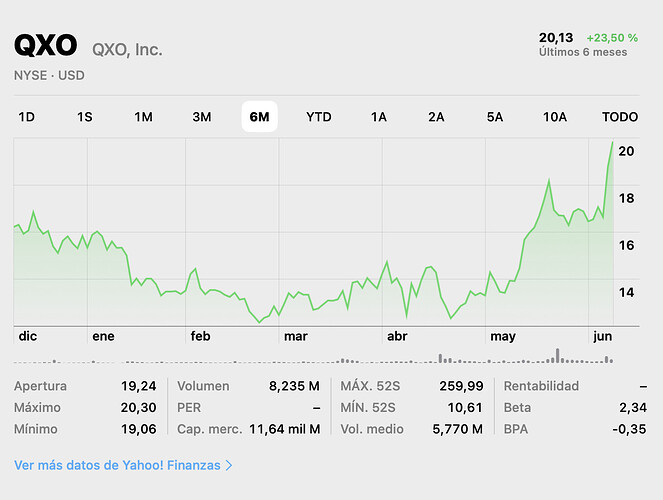The width and height of the screenshot is (663, 500).
Task: Switch chart to 3M range
Action: coord(202,117)
